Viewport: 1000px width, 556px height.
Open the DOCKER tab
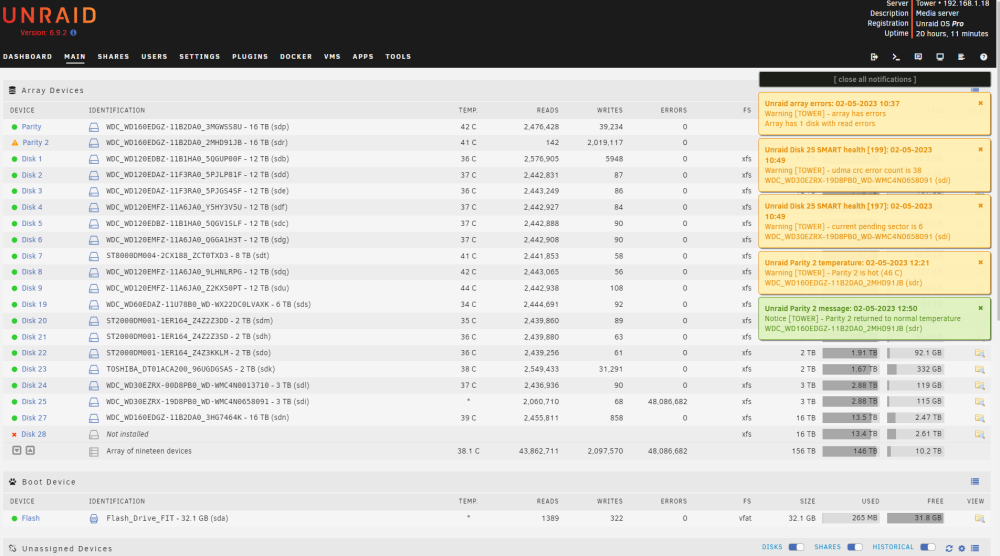(296, 57)
